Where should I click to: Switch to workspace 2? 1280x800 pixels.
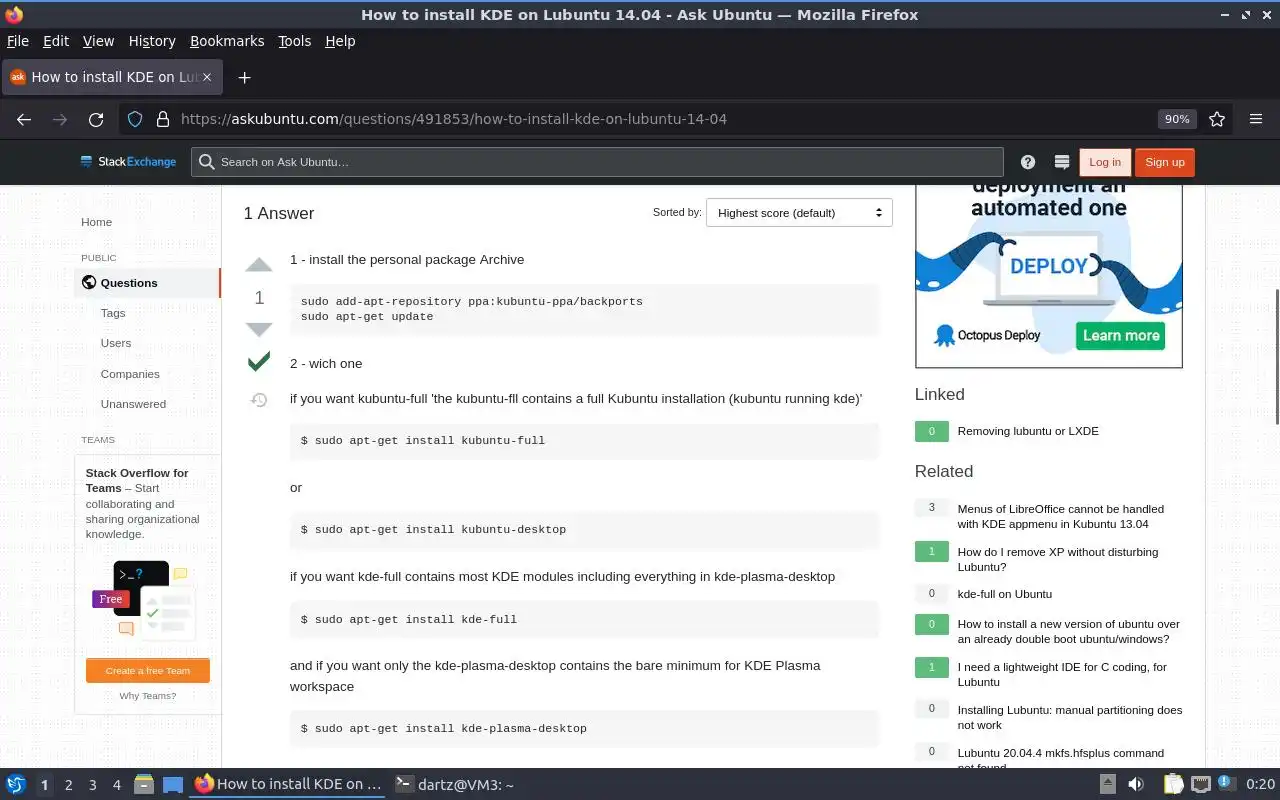69,785
